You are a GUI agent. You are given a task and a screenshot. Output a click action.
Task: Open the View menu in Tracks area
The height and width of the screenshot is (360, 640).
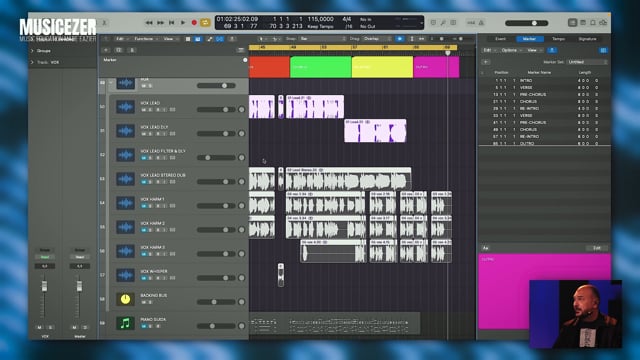click(170, 39)
